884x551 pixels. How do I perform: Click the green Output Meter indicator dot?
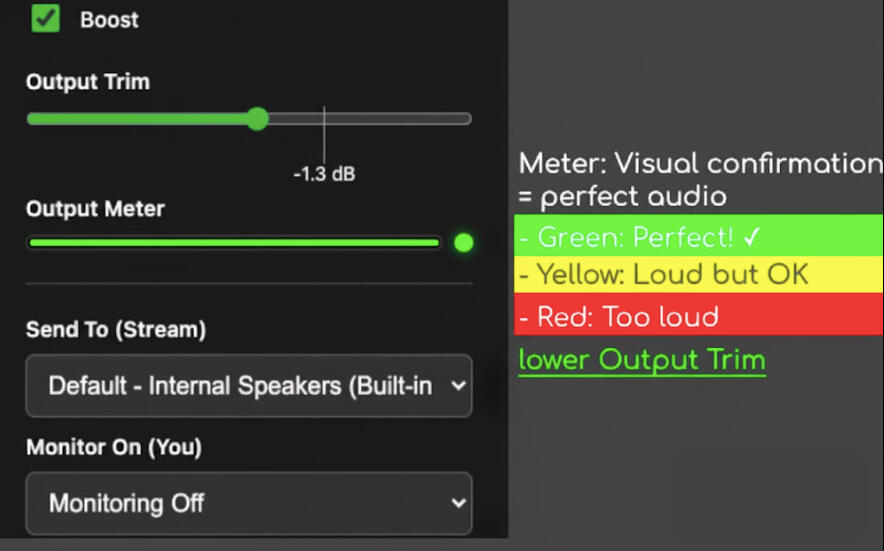(x=463, y=242)
